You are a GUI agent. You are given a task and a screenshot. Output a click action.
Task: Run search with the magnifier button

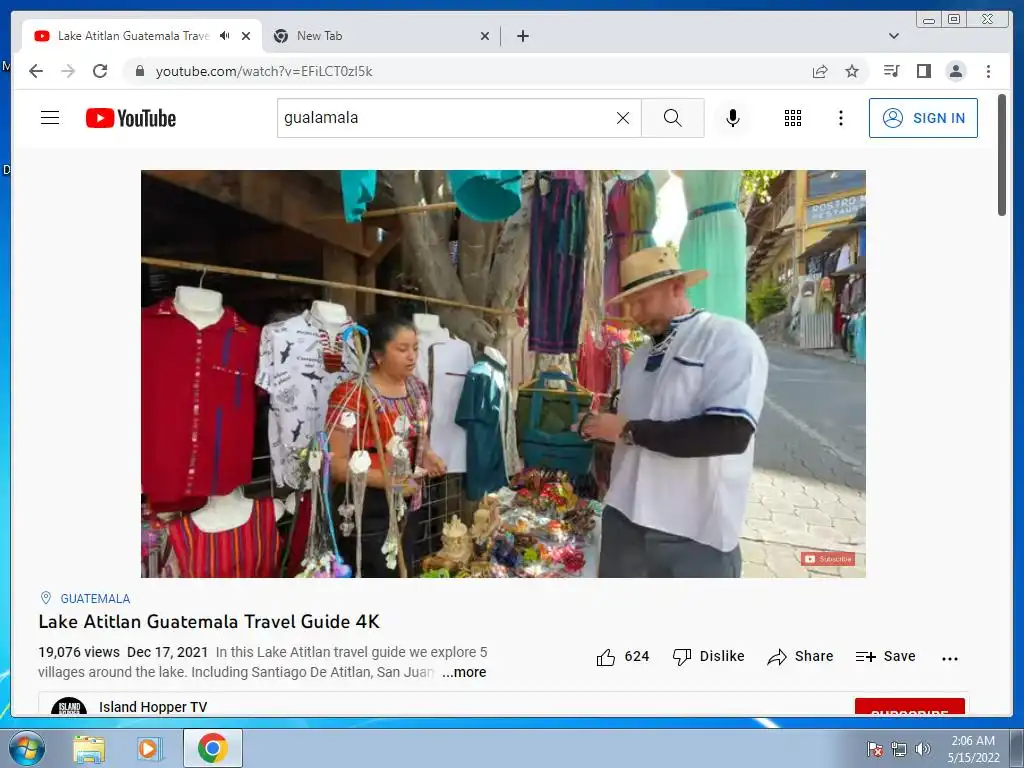[673, 118]
